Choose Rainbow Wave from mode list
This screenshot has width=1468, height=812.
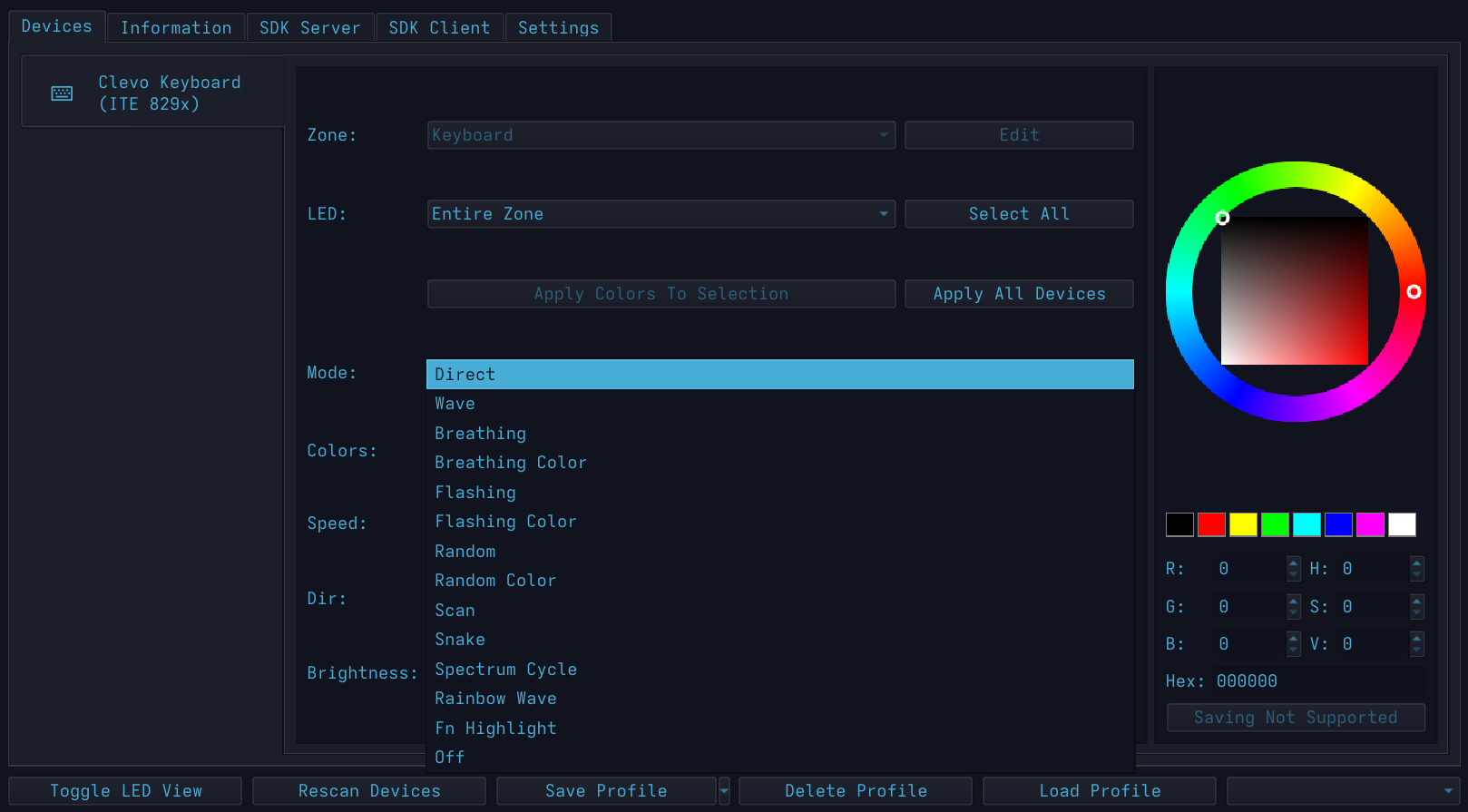pyautogui.click(x=495, y=699)
